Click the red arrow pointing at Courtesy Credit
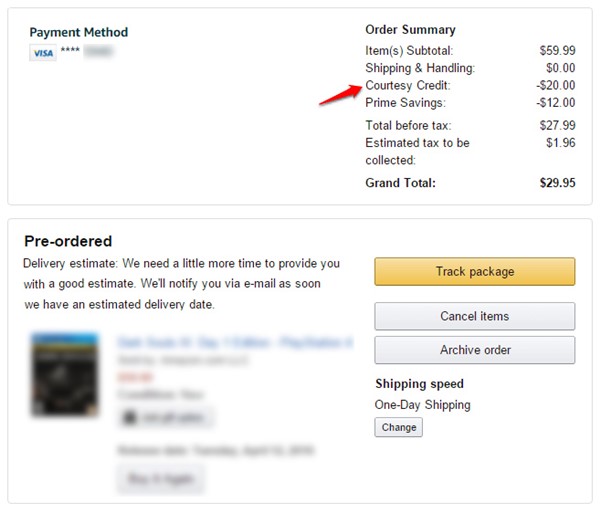600x512 pixels. pos(340,95)
